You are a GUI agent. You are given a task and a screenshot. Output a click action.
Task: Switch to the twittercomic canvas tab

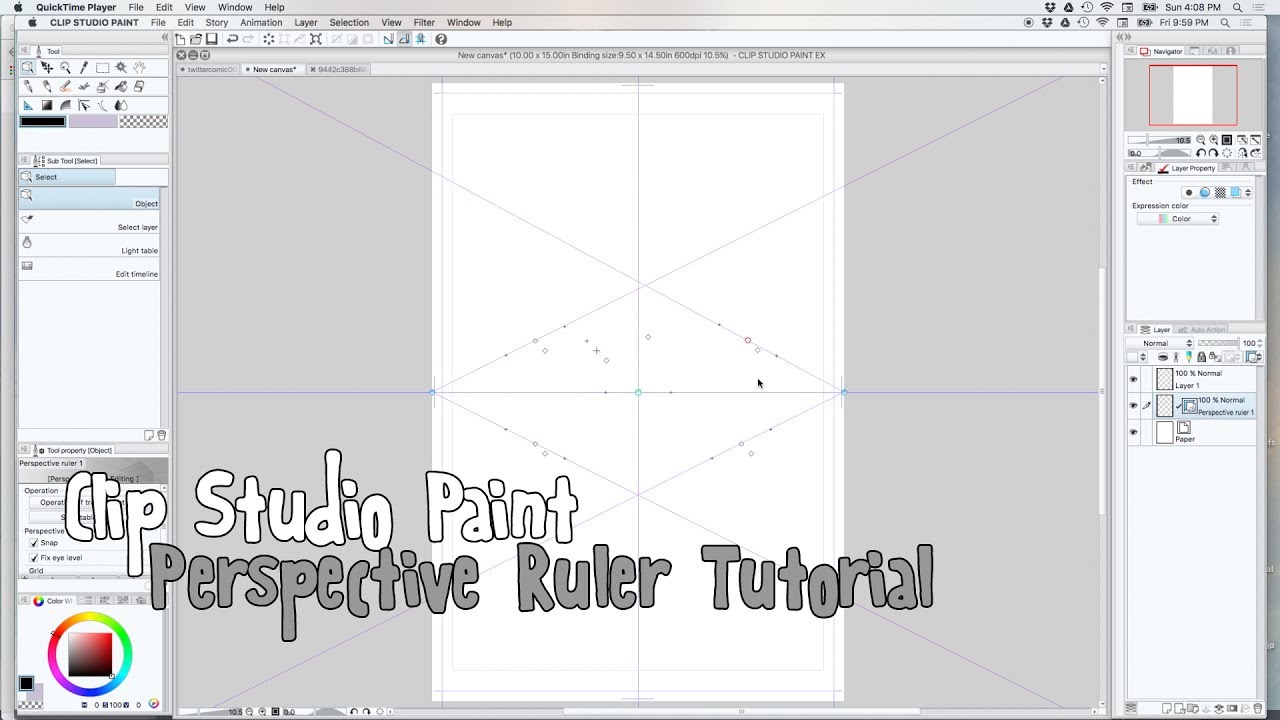coord(208,69)
